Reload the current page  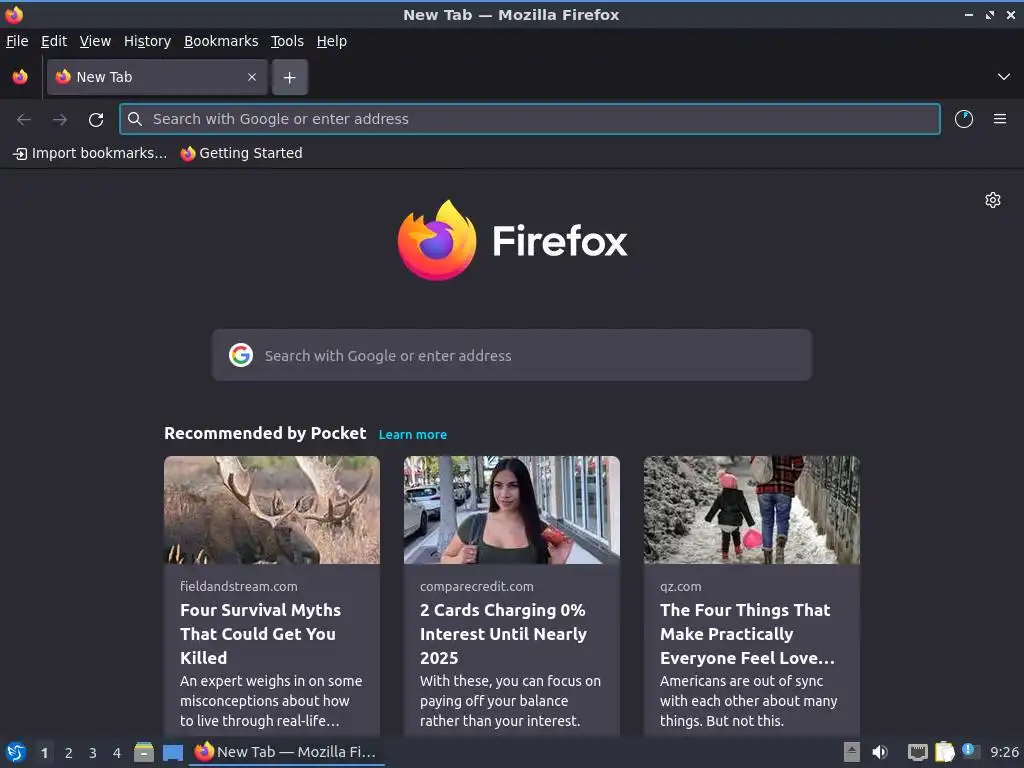pyautogui.click(x=96, y=119)
